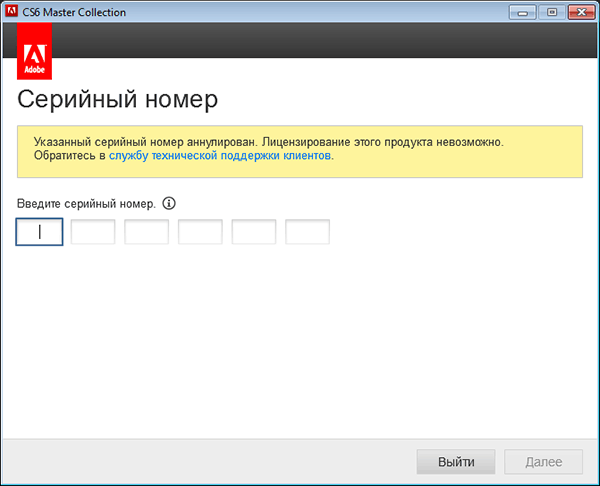The image size is (600, 486).
Task: Click the Серийный номер heading
Action: (117, 99)
